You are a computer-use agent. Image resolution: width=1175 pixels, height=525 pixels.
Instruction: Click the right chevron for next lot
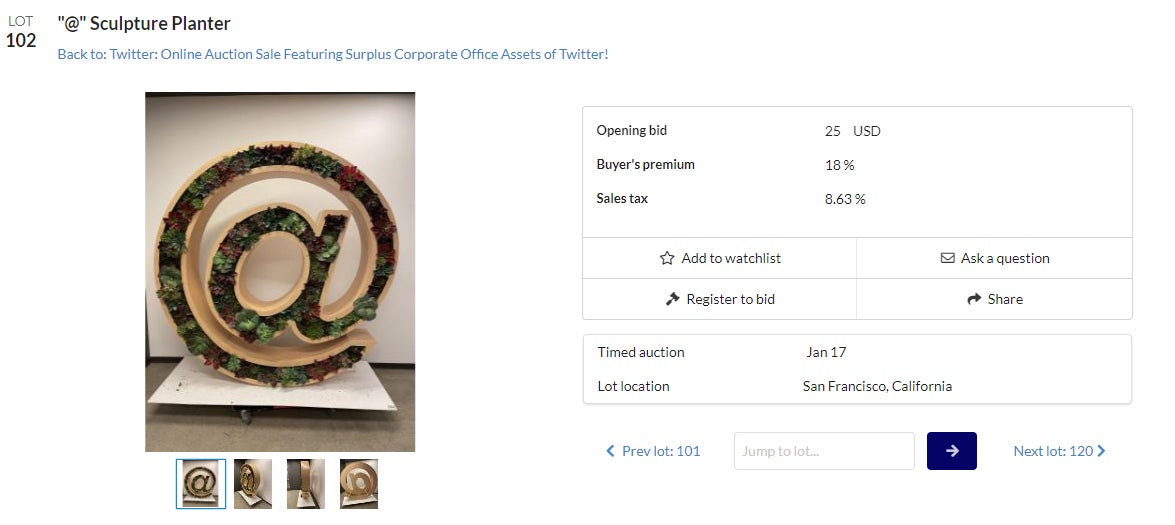click(1101, 451)
